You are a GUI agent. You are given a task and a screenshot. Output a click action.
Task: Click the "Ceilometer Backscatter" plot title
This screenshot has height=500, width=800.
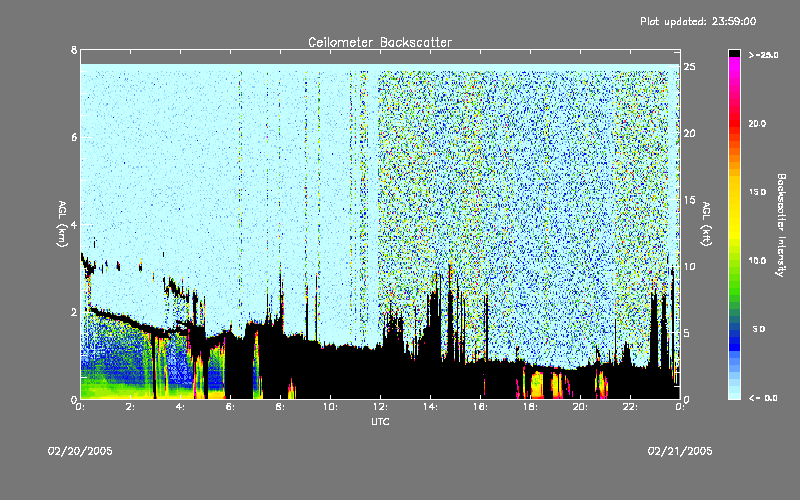click(380, 42)
